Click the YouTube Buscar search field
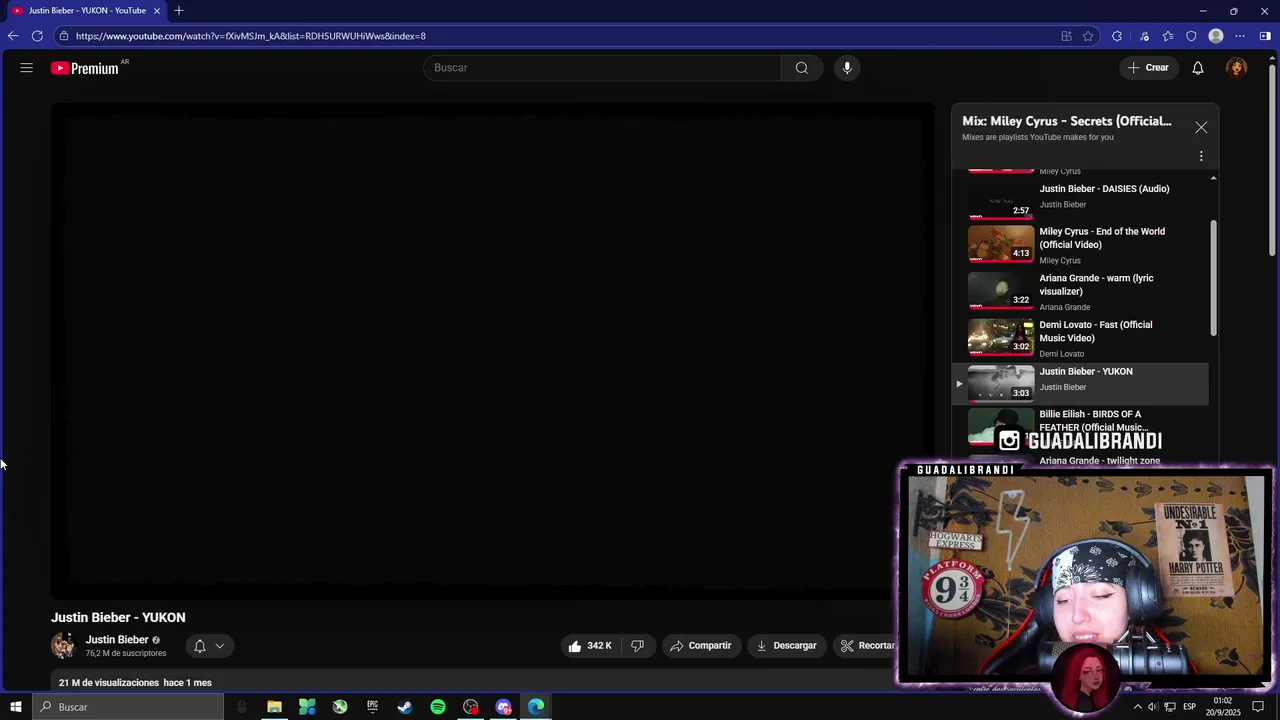Screen dimensions: 1280x720 (602, 68)
